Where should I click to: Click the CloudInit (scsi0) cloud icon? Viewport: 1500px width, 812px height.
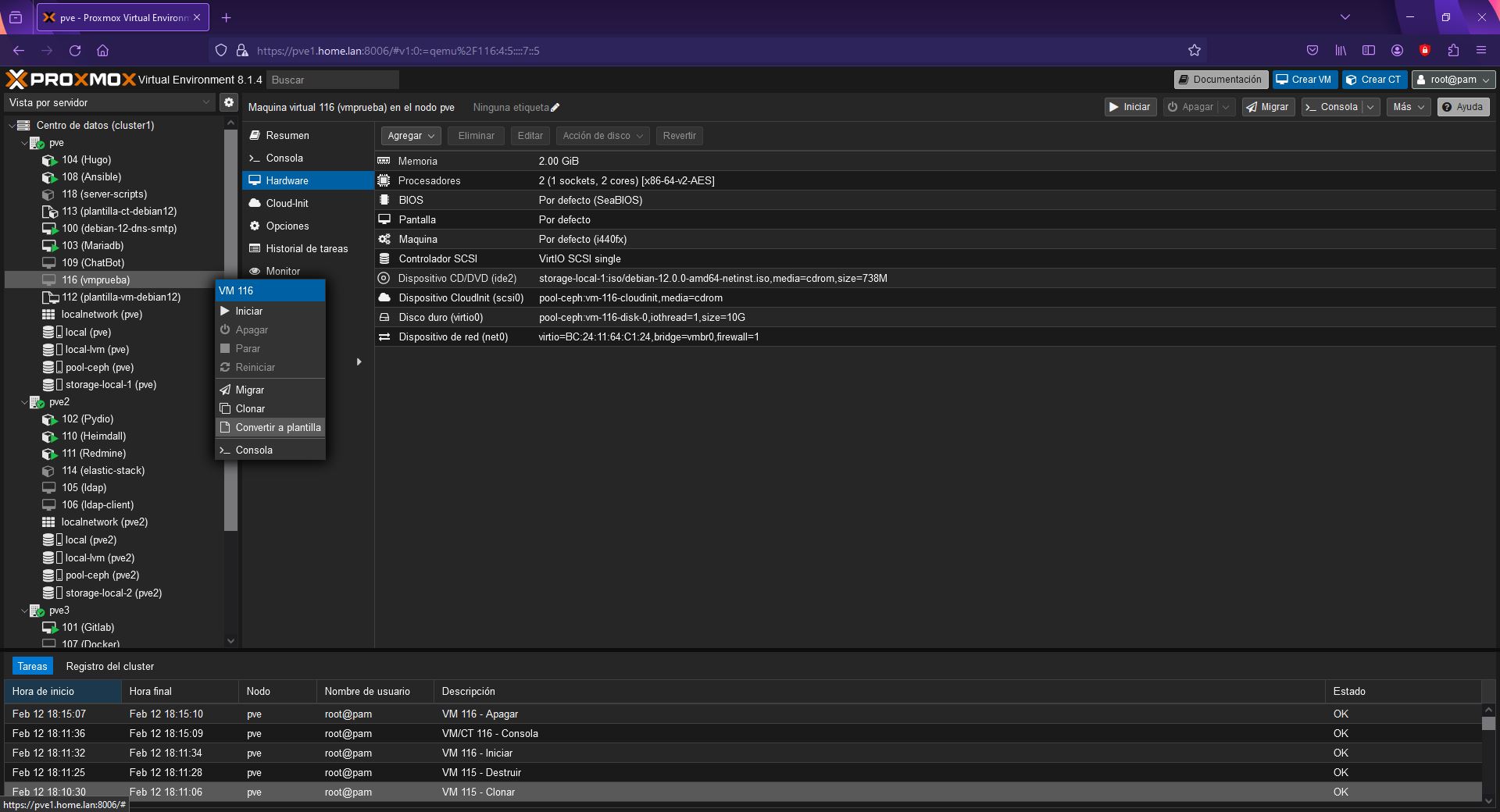click(384, 297)
